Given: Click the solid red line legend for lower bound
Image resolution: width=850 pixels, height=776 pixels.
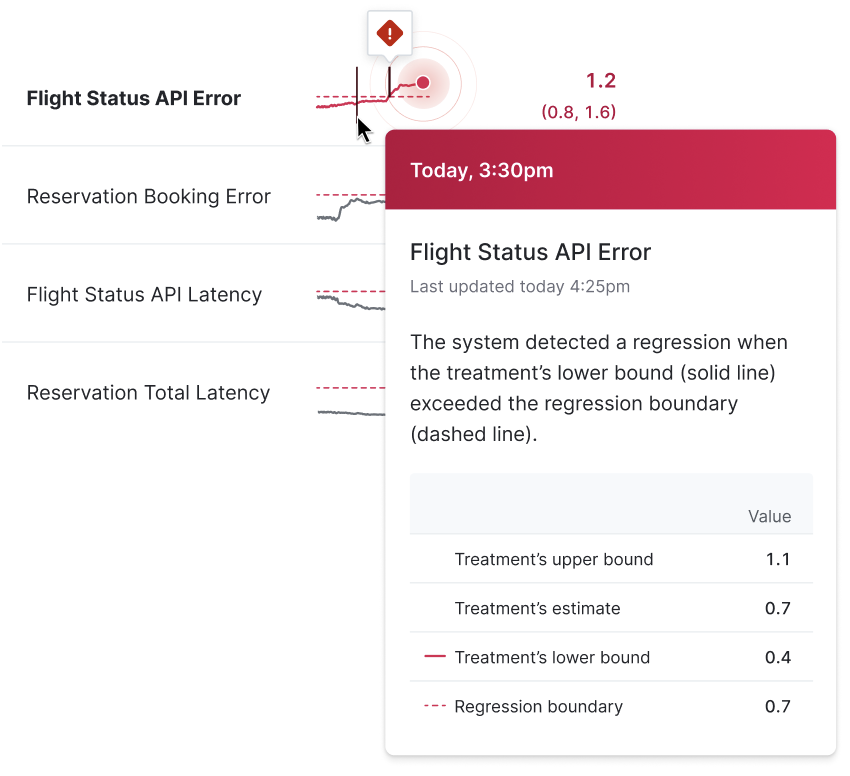Looking at the screenshot, I should tap(435, 657).
